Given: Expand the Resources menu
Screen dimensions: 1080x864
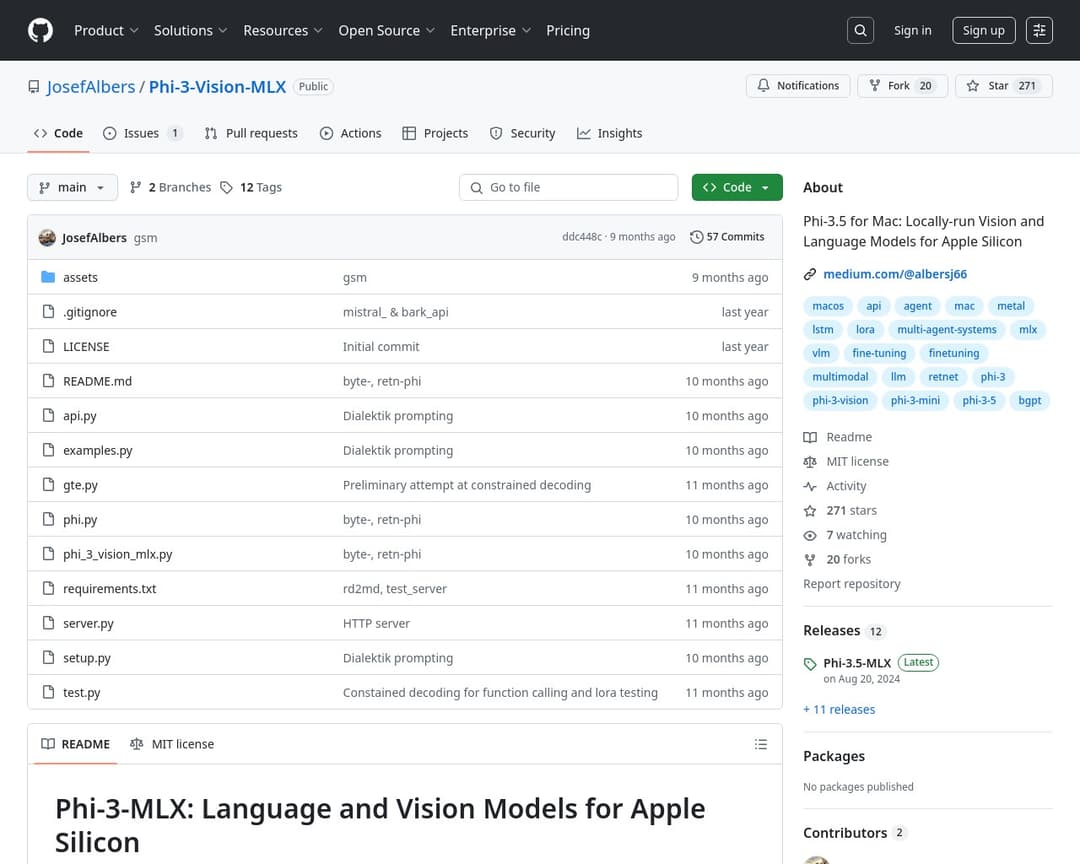Looking at the screenshot, I should pos(282,30).
